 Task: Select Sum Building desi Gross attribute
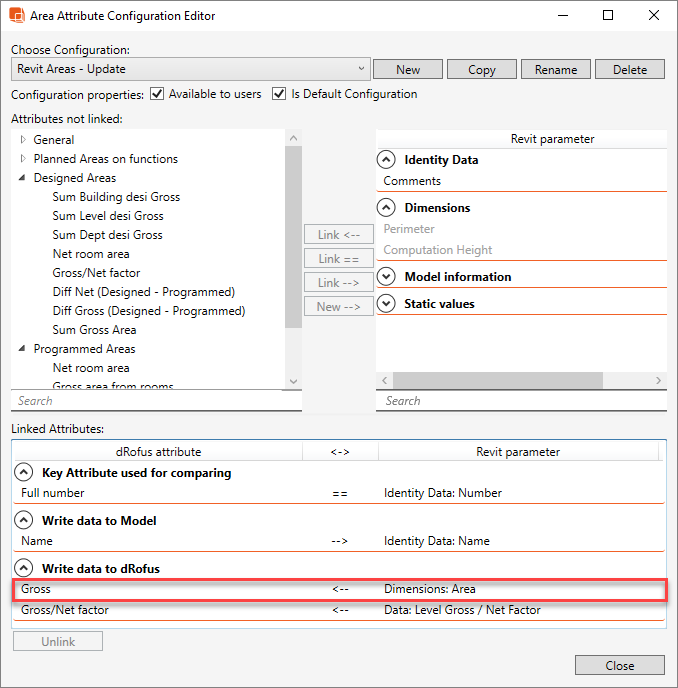click(x=116, y=197)
